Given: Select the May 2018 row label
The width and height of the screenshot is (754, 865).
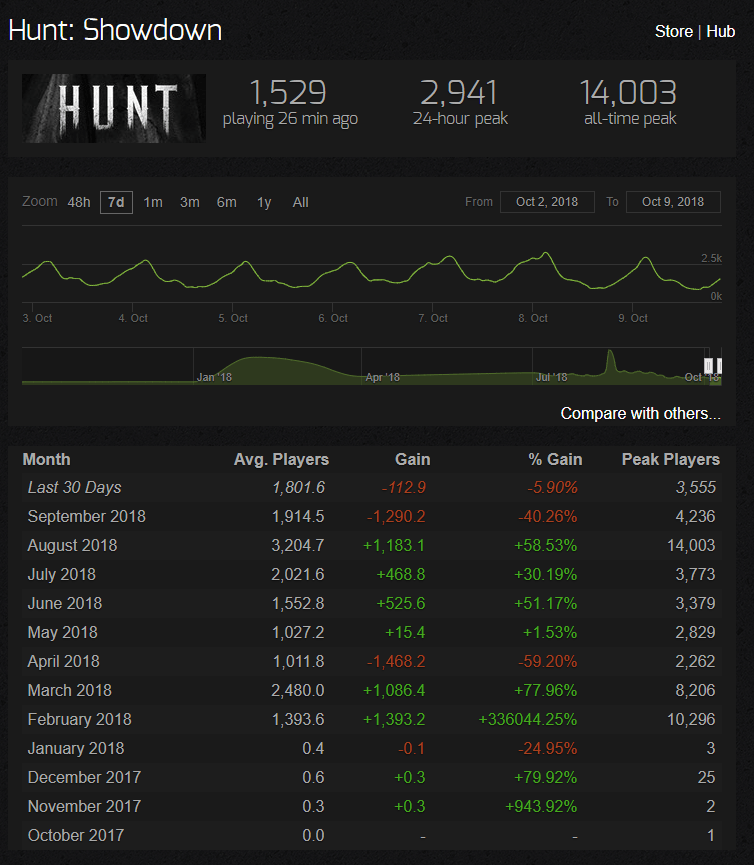Looking at the screenshot, I should click(62, 632).
